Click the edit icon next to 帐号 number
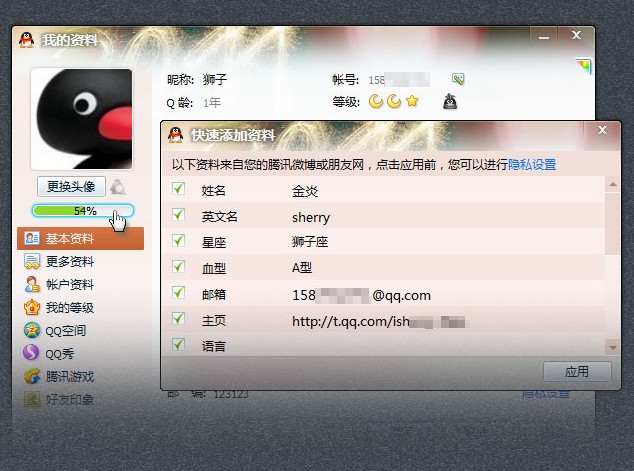The width and height of the screenshot is (634, 471). point(458,79)
